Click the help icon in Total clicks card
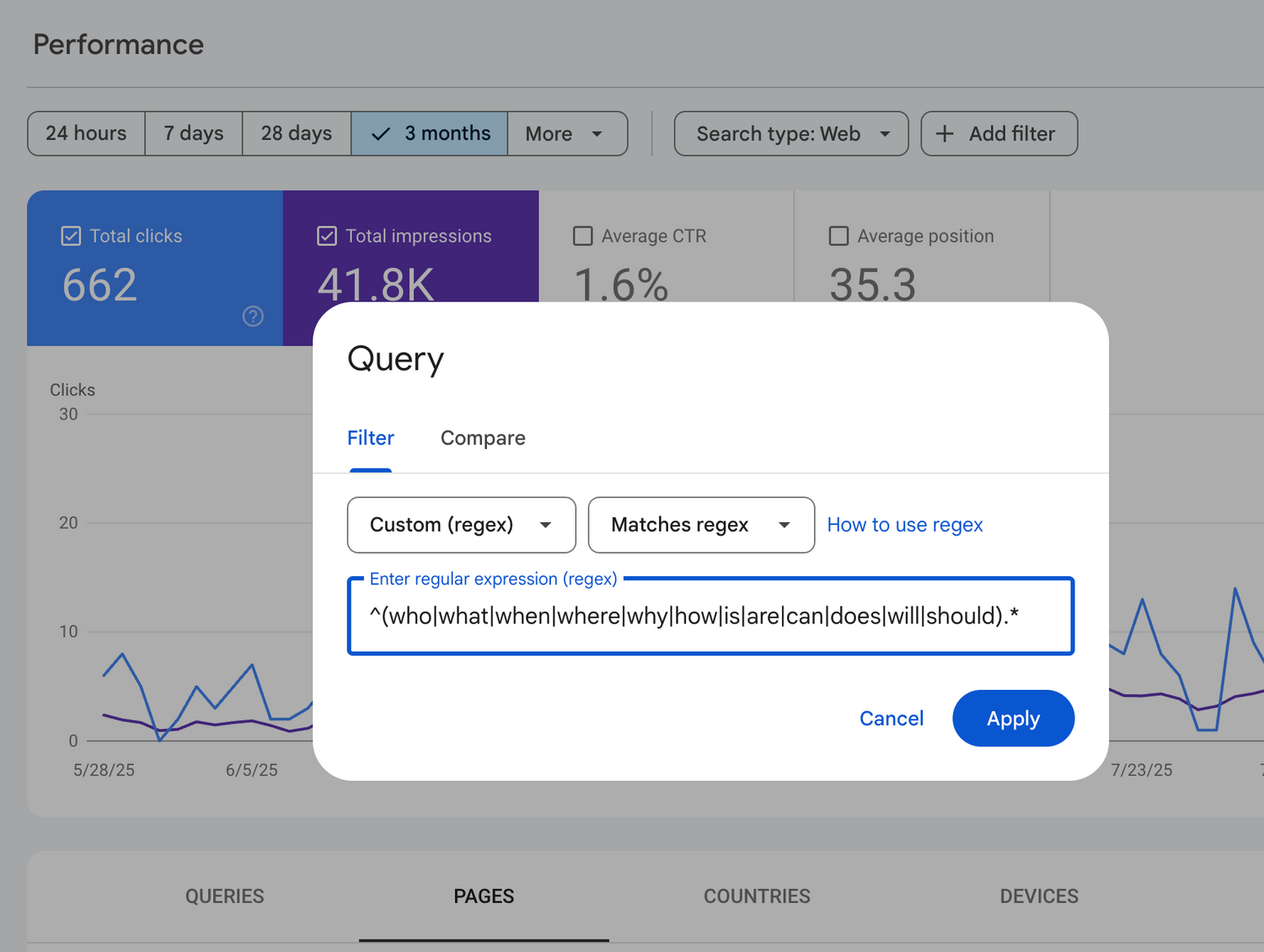 point(253,316)
